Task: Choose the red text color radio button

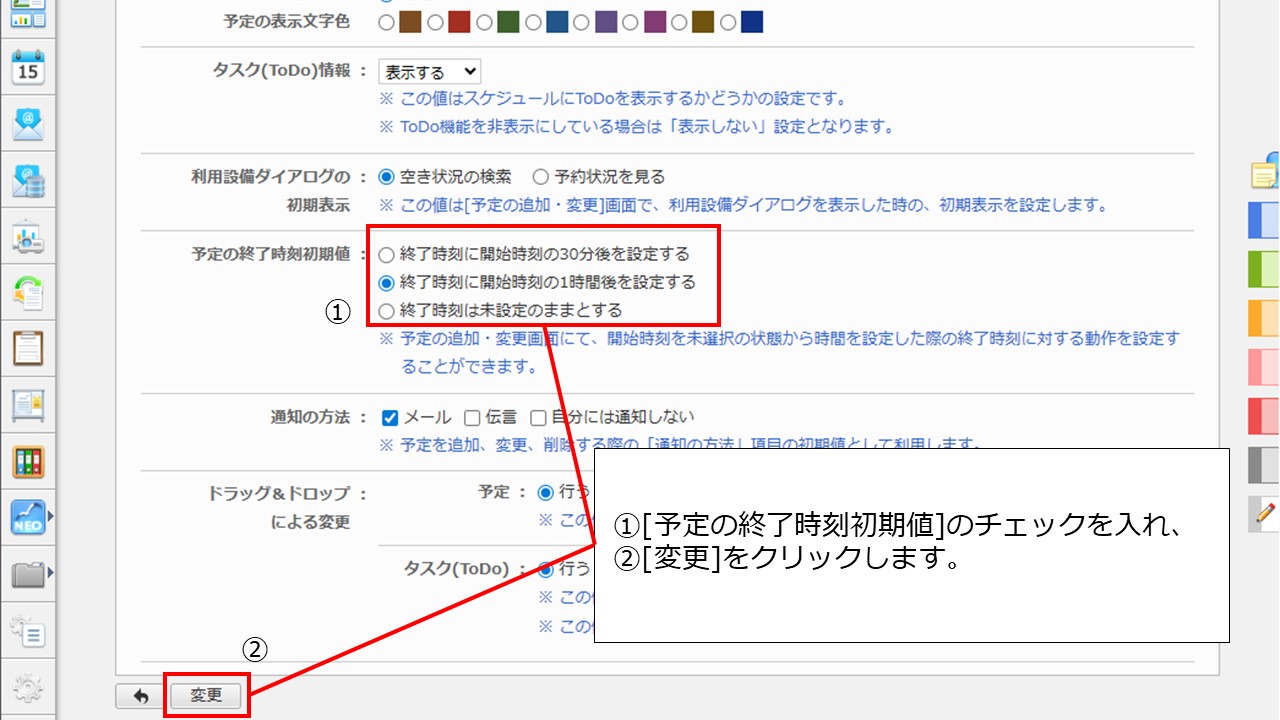Action: 435,22
